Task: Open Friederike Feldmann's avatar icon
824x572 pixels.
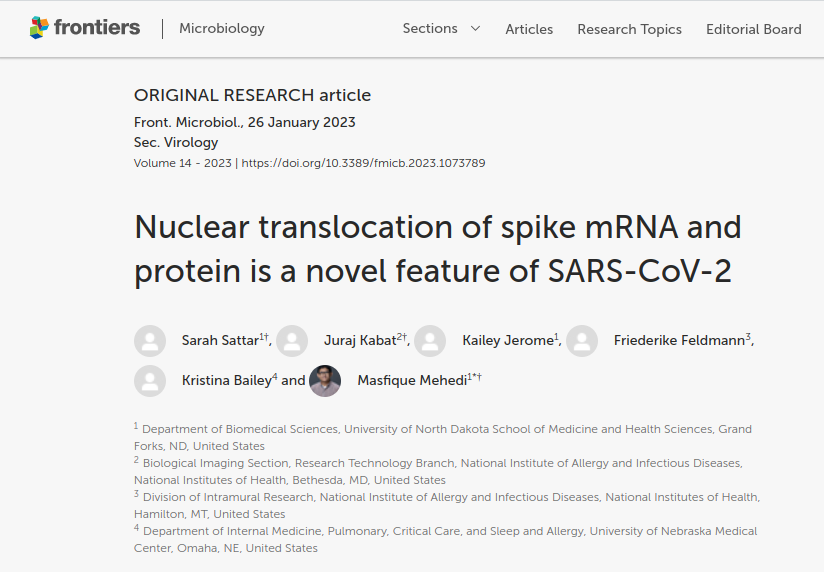Action: 582,341
